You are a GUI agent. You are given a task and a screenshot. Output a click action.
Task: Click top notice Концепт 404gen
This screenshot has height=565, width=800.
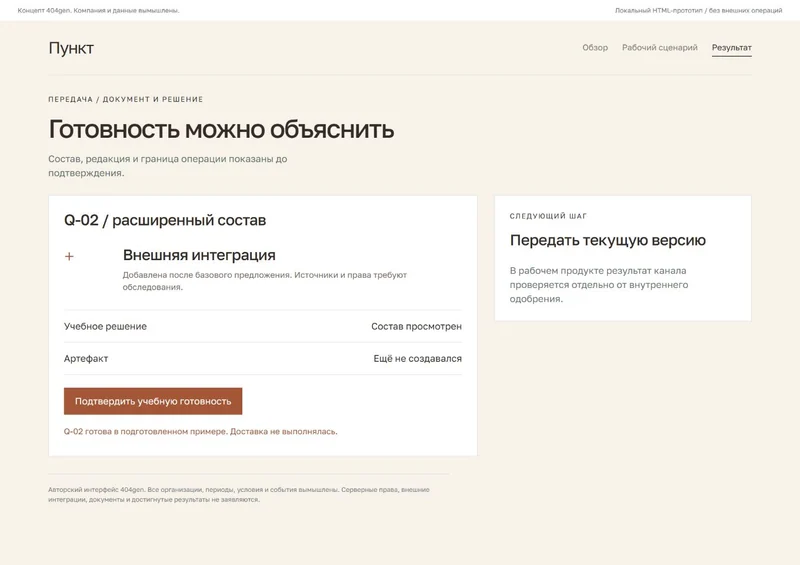pyautogui.click(x=98, y=10)
